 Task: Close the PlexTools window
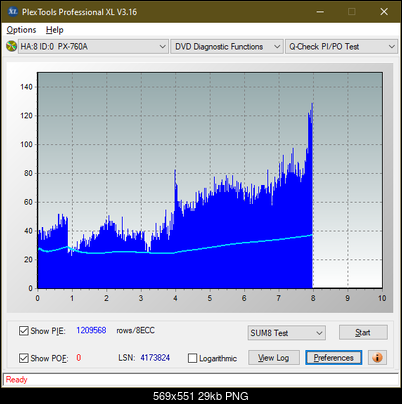[x=384, y=12]
